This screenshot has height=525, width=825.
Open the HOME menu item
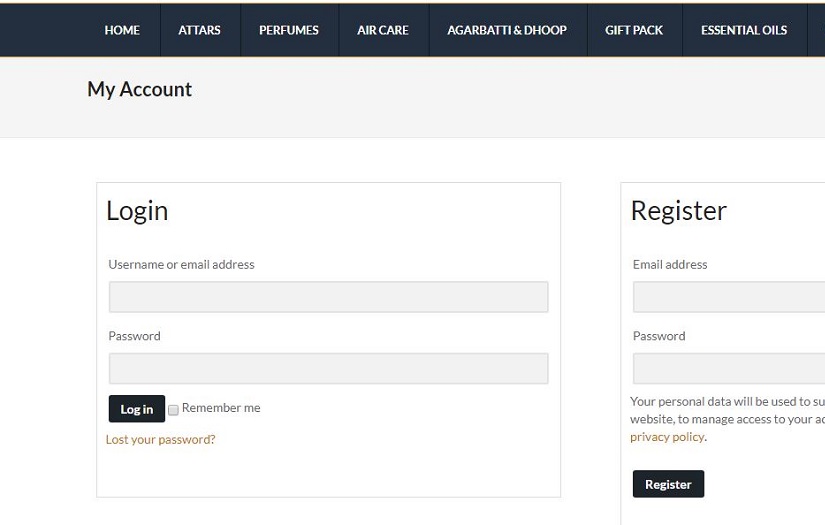122,30
